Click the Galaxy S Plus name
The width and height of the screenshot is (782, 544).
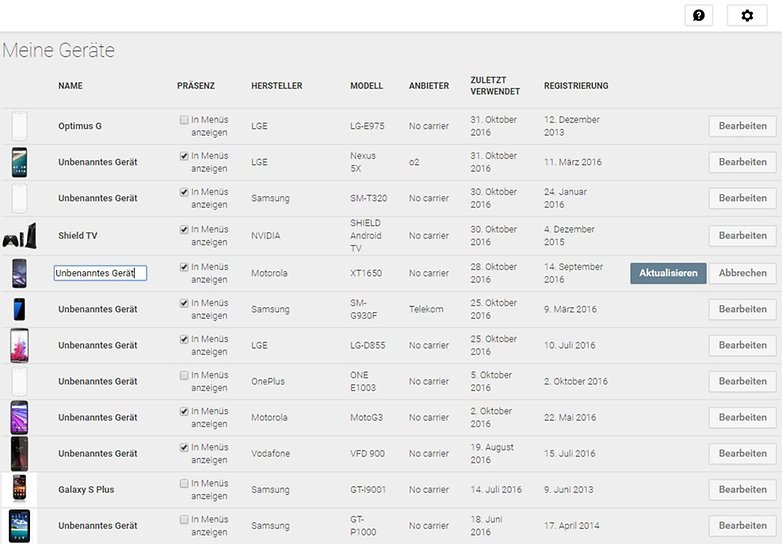[x=86, y=490]
